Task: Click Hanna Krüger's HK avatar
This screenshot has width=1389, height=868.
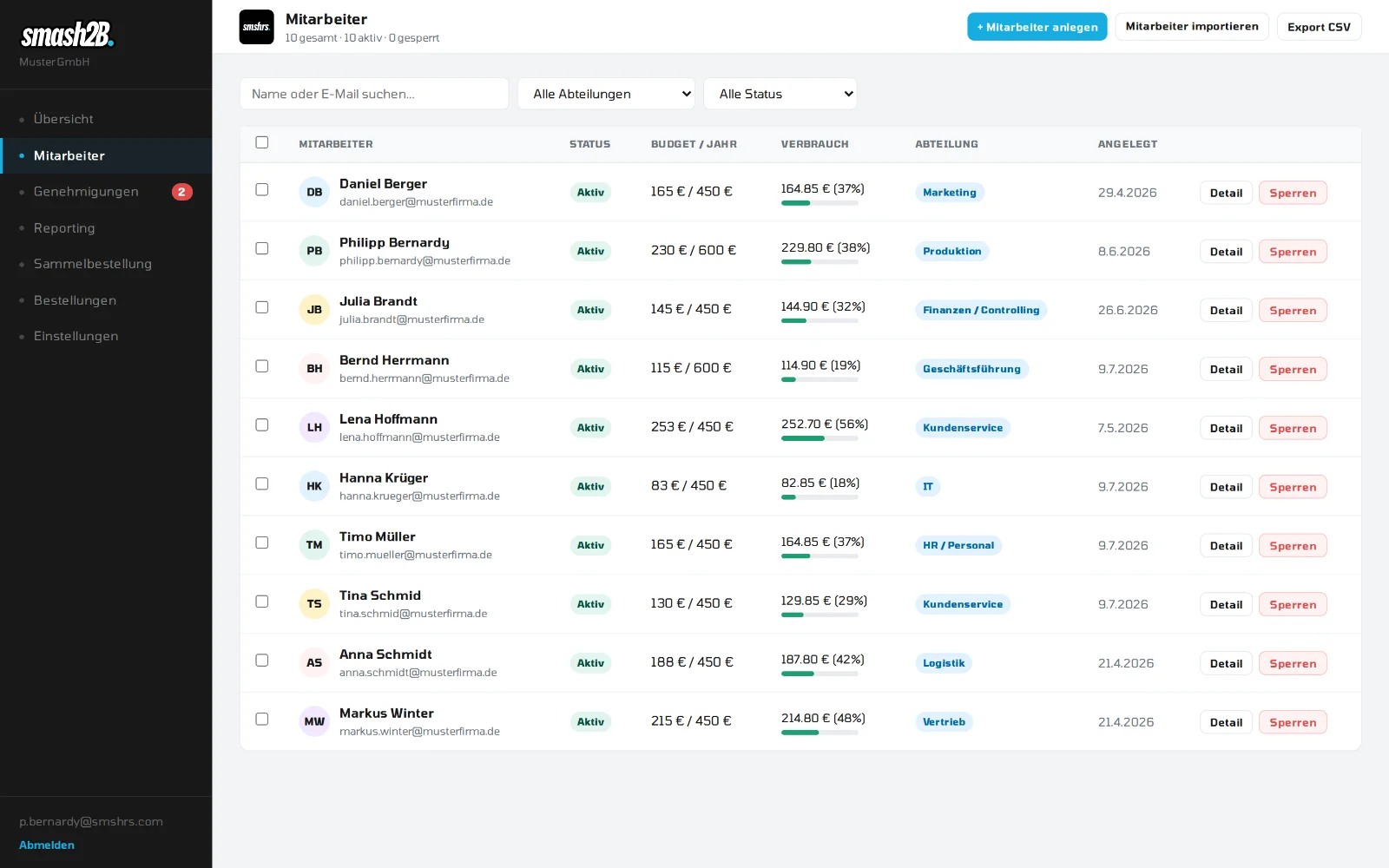Action: point(314,486)
